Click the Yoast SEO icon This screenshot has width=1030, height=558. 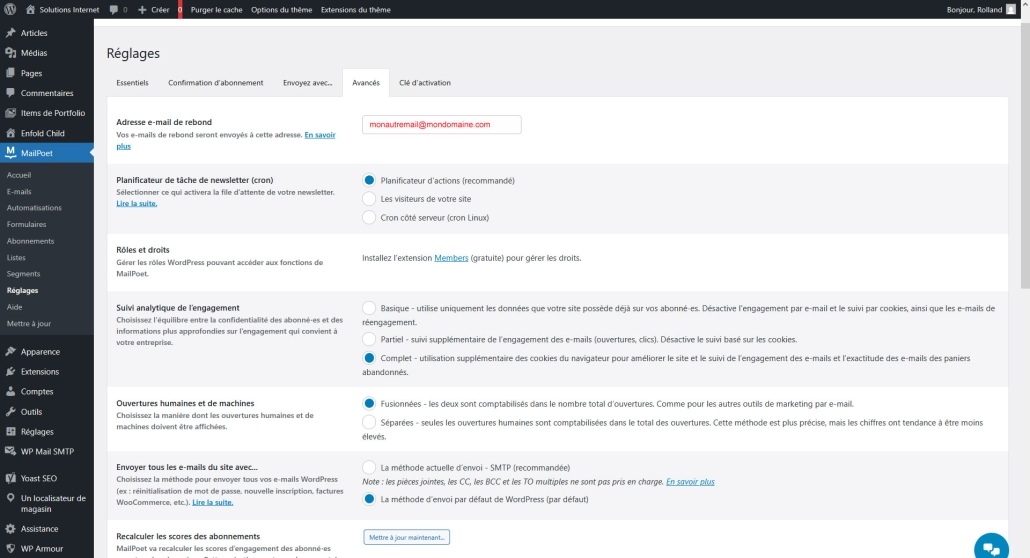coord(11,478)
